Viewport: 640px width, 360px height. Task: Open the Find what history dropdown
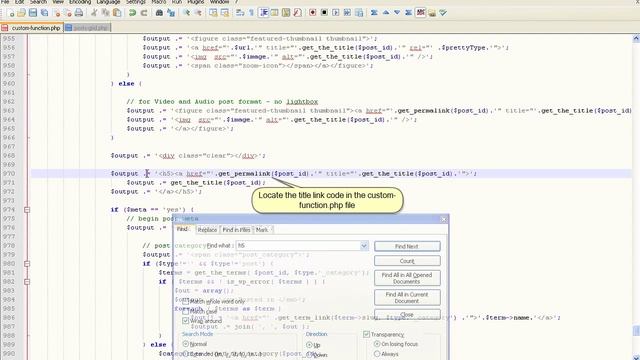pyautogui.click(x=364, y=246)
